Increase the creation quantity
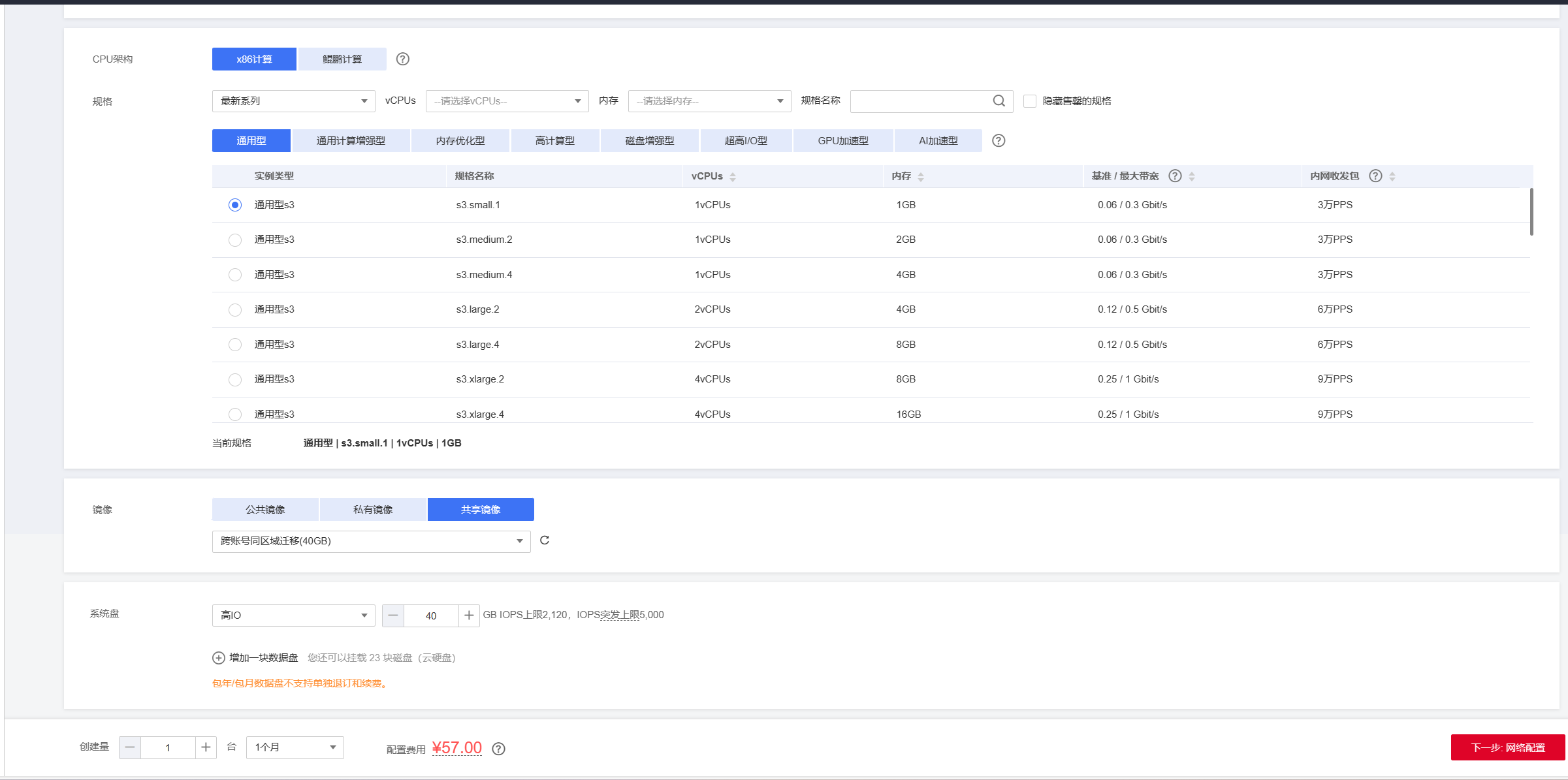 coord(206,747)
